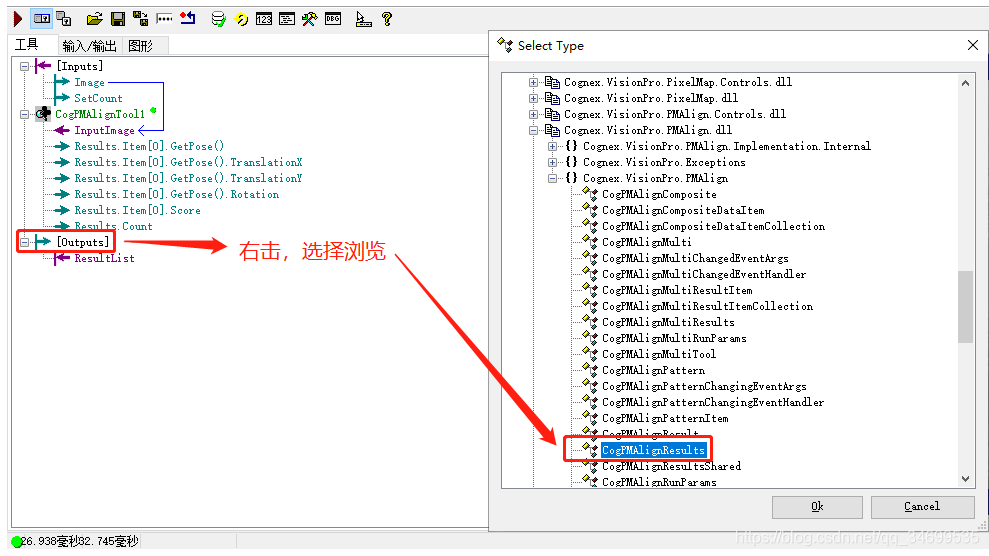Click the yellow circular refresh arrow icon
This screenshot has width=989, height=556.
click(242, 20)
